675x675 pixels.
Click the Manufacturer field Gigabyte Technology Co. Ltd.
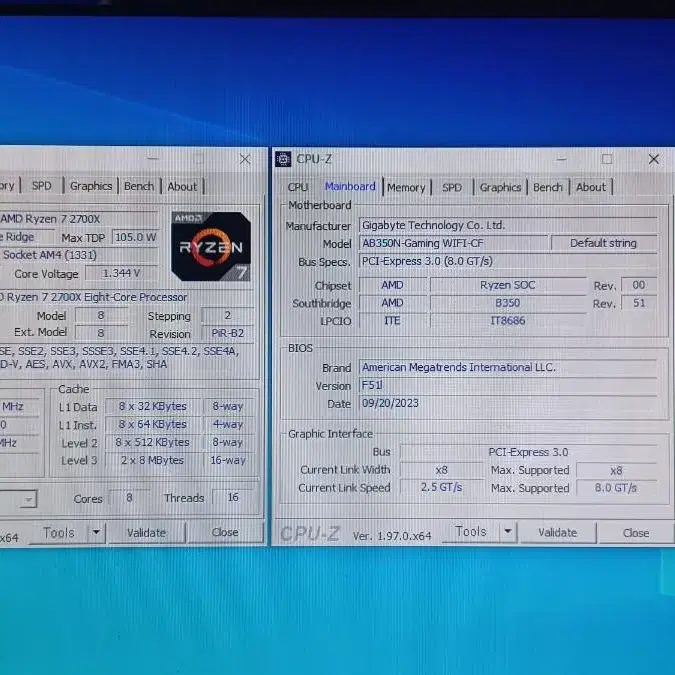pyautogui.click(x=508, y=225)
